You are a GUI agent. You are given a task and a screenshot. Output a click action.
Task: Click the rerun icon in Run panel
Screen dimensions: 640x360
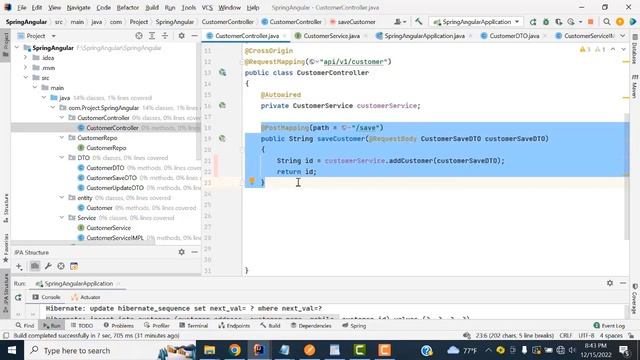click(18, 297)
